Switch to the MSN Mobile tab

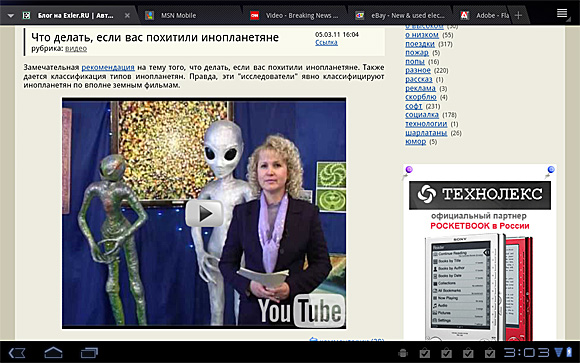pos(178,16)
